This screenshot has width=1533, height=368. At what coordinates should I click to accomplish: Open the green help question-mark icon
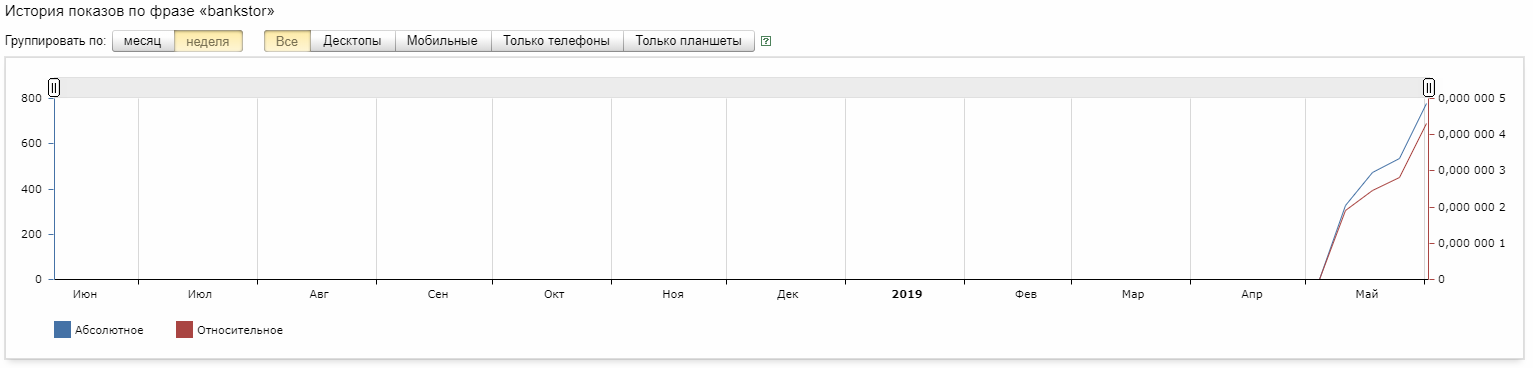pos(766,42)
